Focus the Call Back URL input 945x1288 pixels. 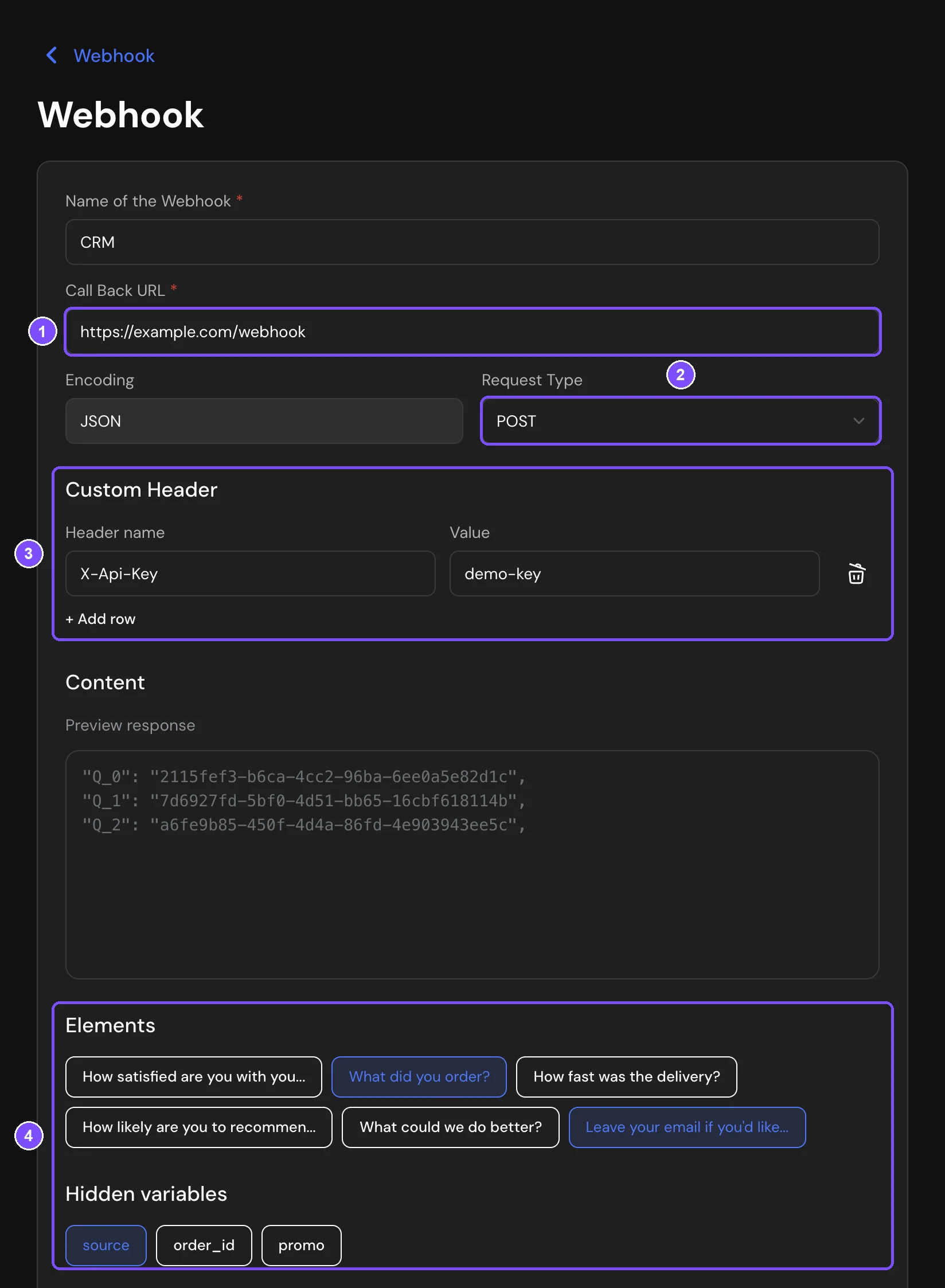pos(472,331)
